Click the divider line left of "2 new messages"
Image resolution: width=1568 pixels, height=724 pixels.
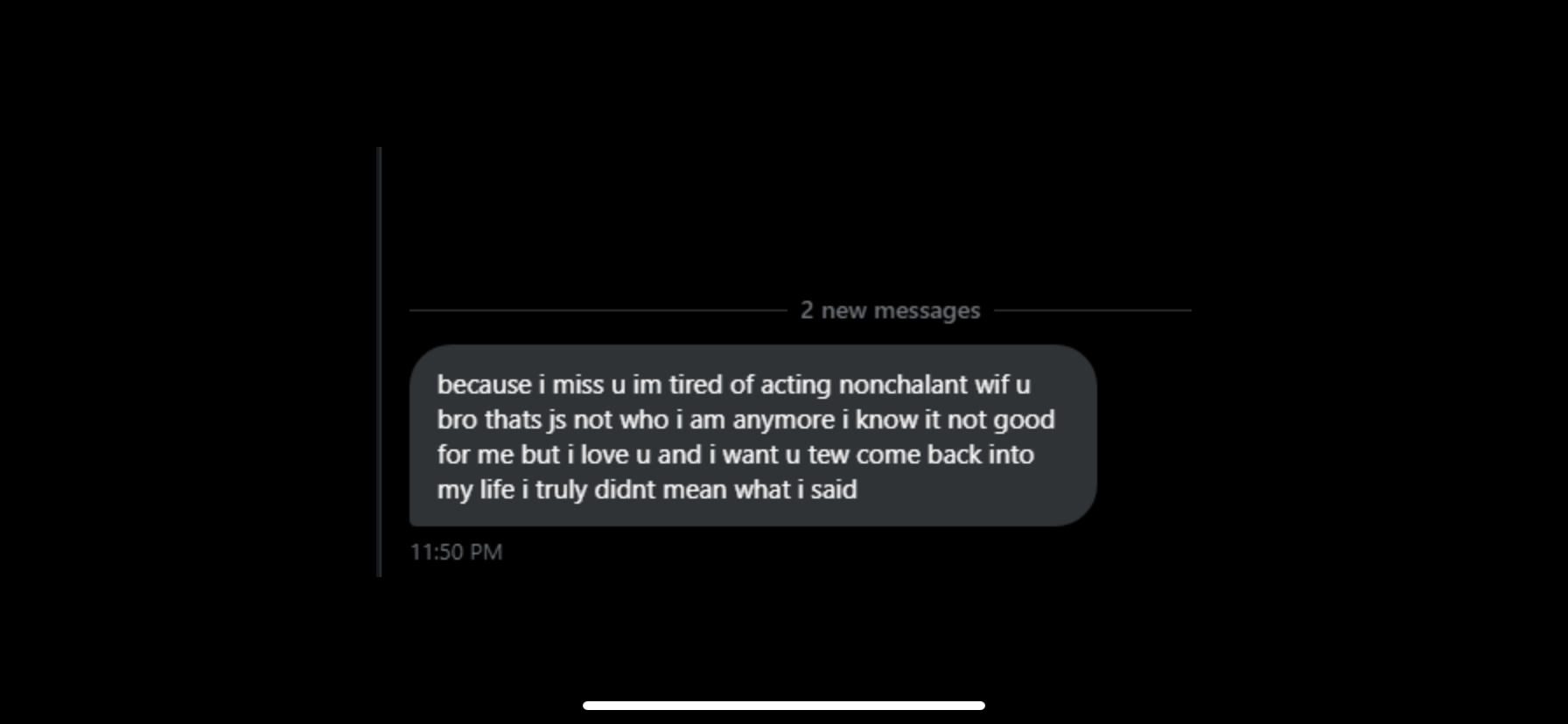[x=598, y=310]
